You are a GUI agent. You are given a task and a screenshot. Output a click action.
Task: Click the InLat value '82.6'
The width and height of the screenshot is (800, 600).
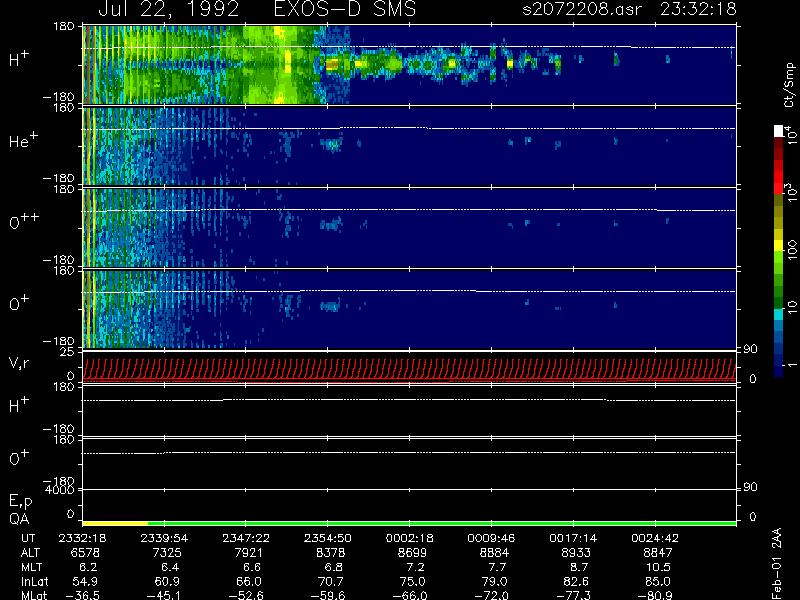576,581
